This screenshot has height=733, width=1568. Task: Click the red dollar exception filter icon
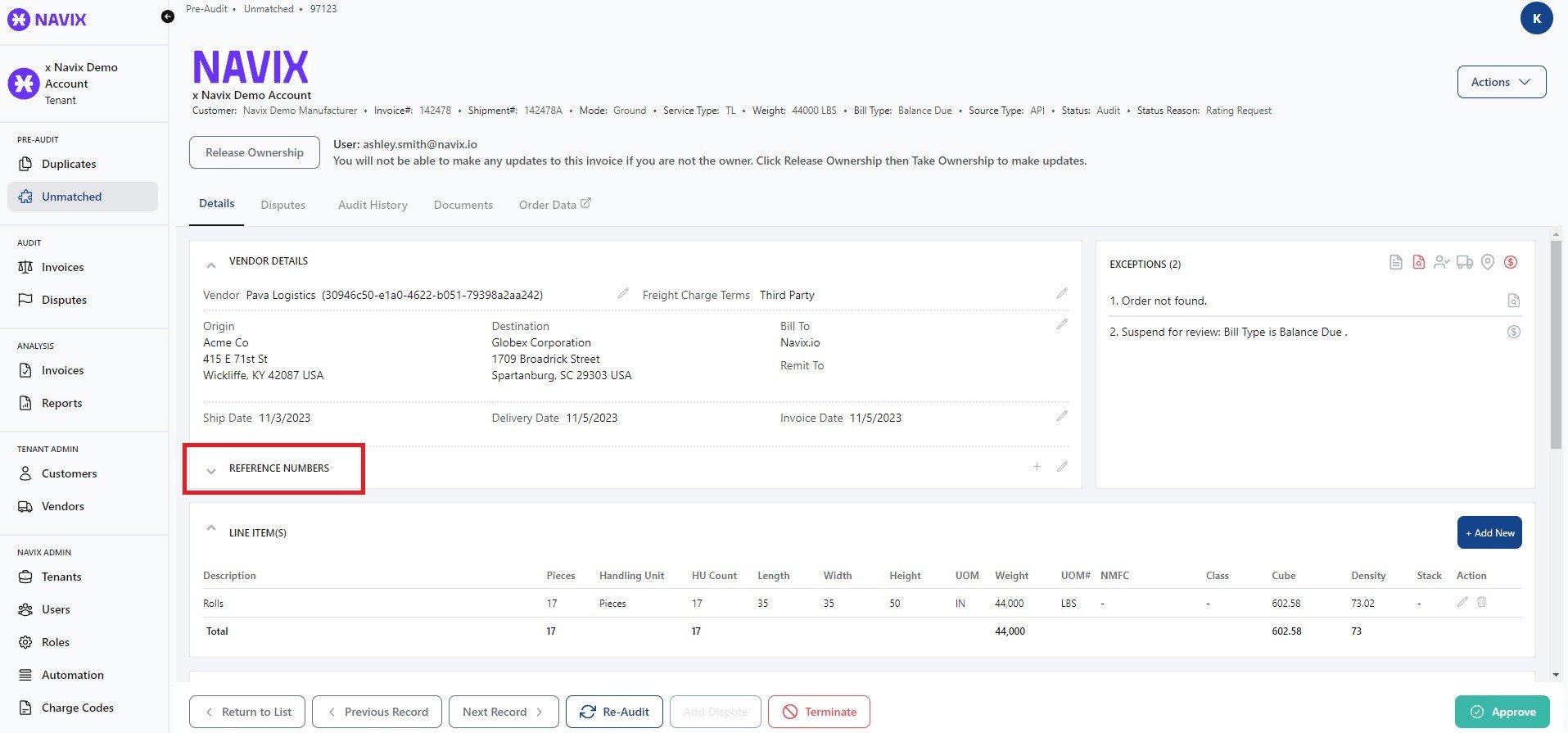pos(1512,262)
